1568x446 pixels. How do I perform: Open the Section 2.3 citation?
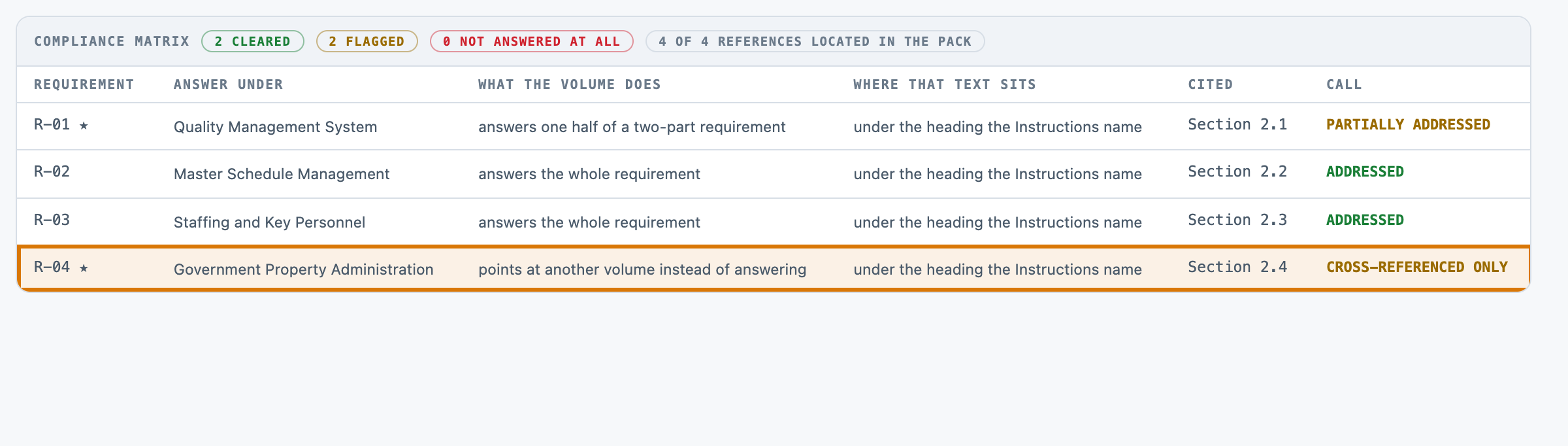[x=1237, y=220]
